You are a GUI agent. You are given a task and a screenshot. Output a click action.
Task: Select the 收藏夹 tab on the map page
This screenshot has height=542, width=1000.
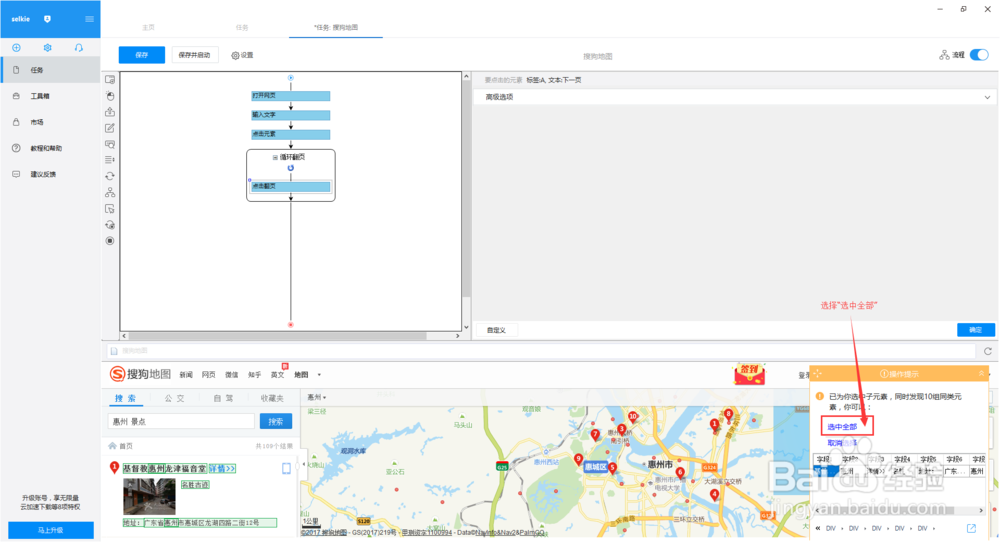(272, 398)
